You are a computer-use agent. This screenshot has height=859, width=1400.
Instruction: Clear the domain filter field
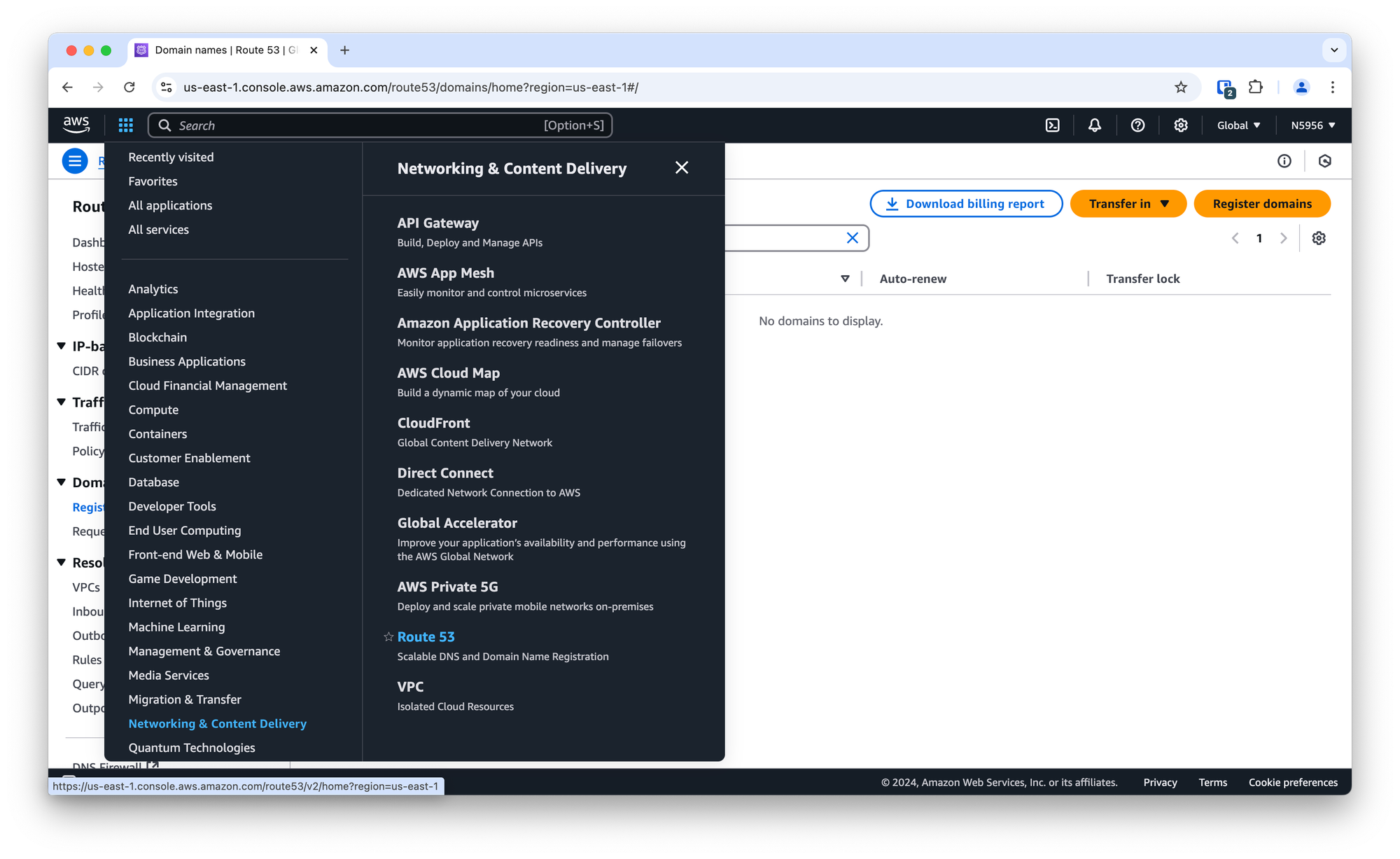pyautogui.click(x=852, y=238)
